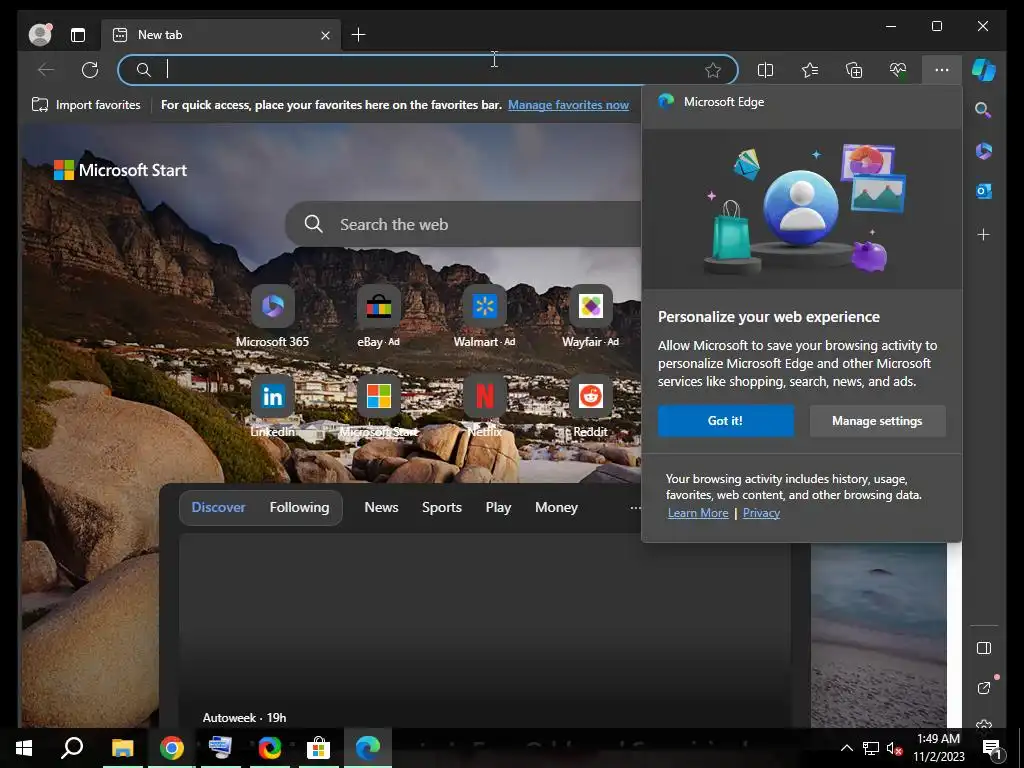Open taskbar Search magnifier
Image resolution: width=1024 pixels, height=768 pixels.
[72, 748]
